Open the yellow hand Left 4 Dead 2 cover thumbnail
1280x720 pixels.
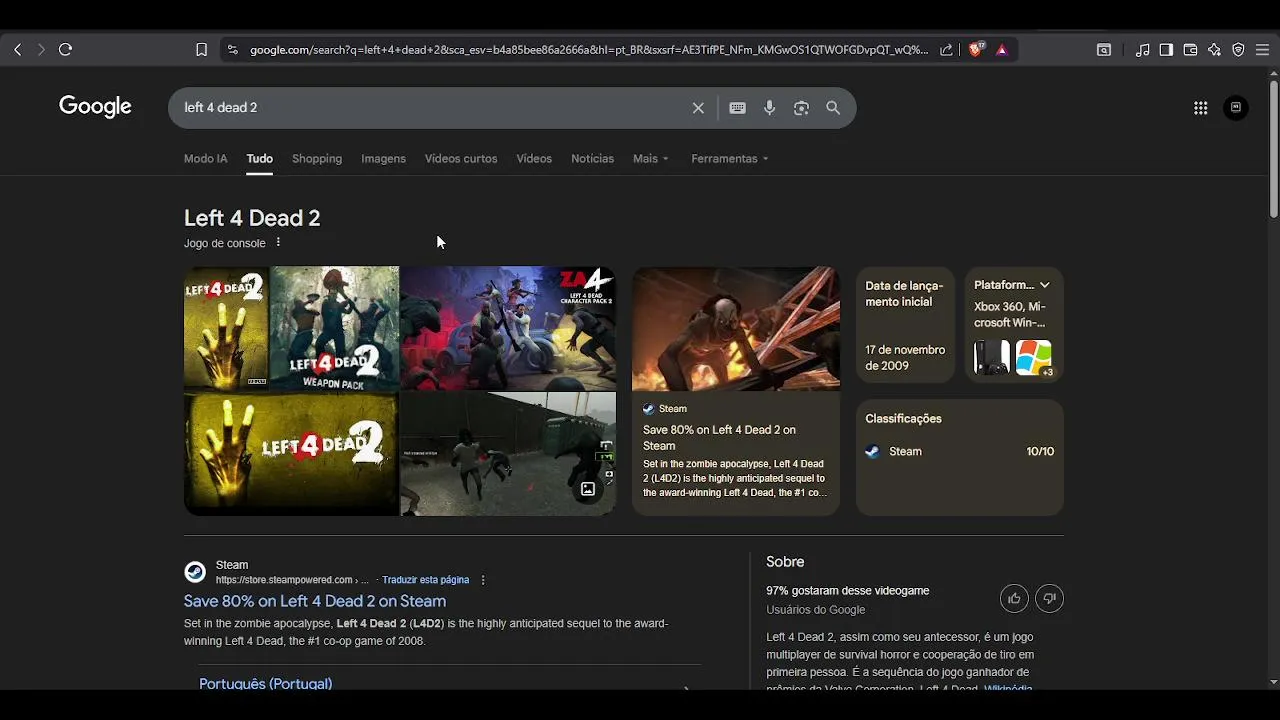[x=226, y=328]
